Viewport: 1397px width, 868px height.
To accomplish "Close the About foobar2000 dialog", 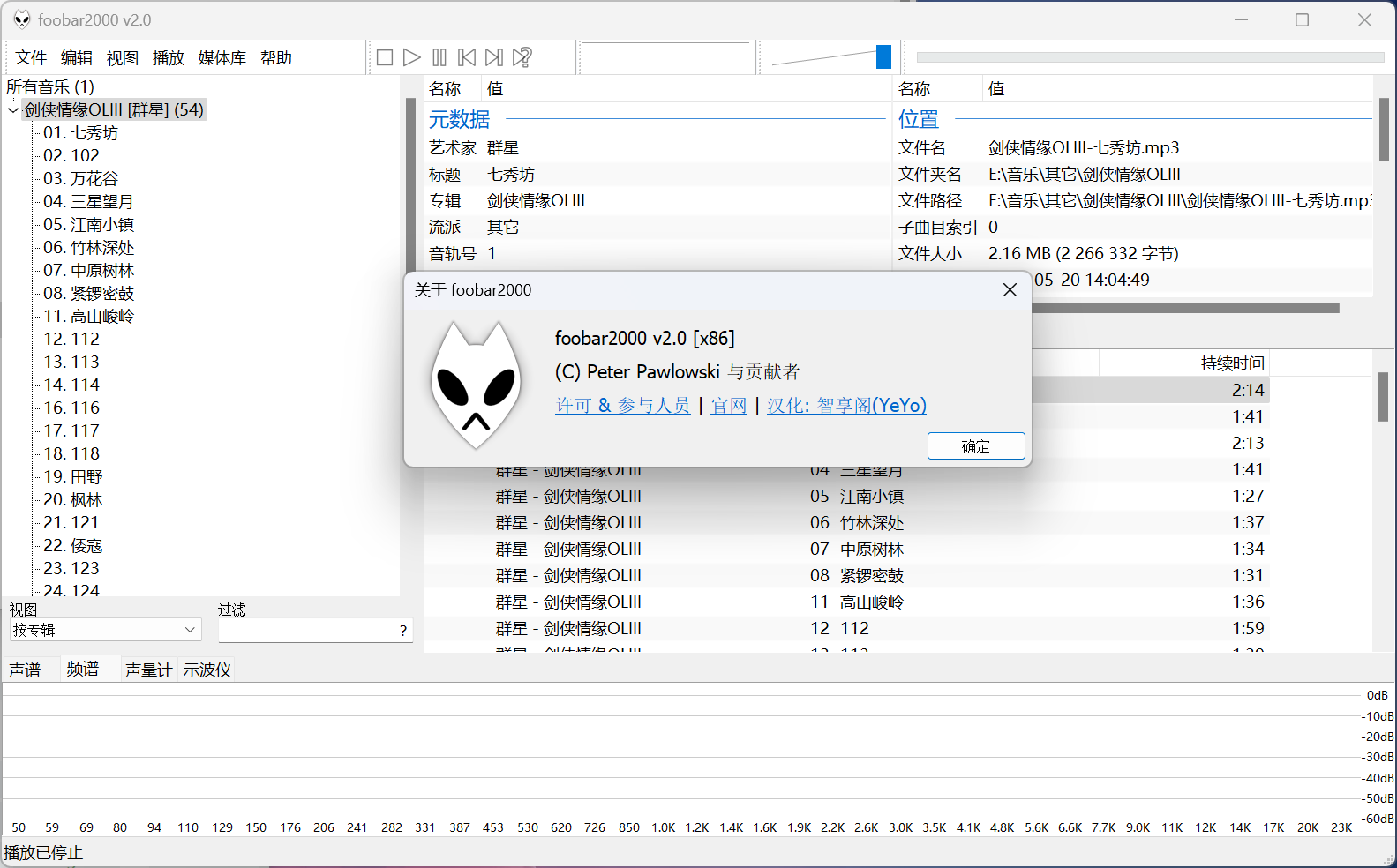I will pos(1010,290).
